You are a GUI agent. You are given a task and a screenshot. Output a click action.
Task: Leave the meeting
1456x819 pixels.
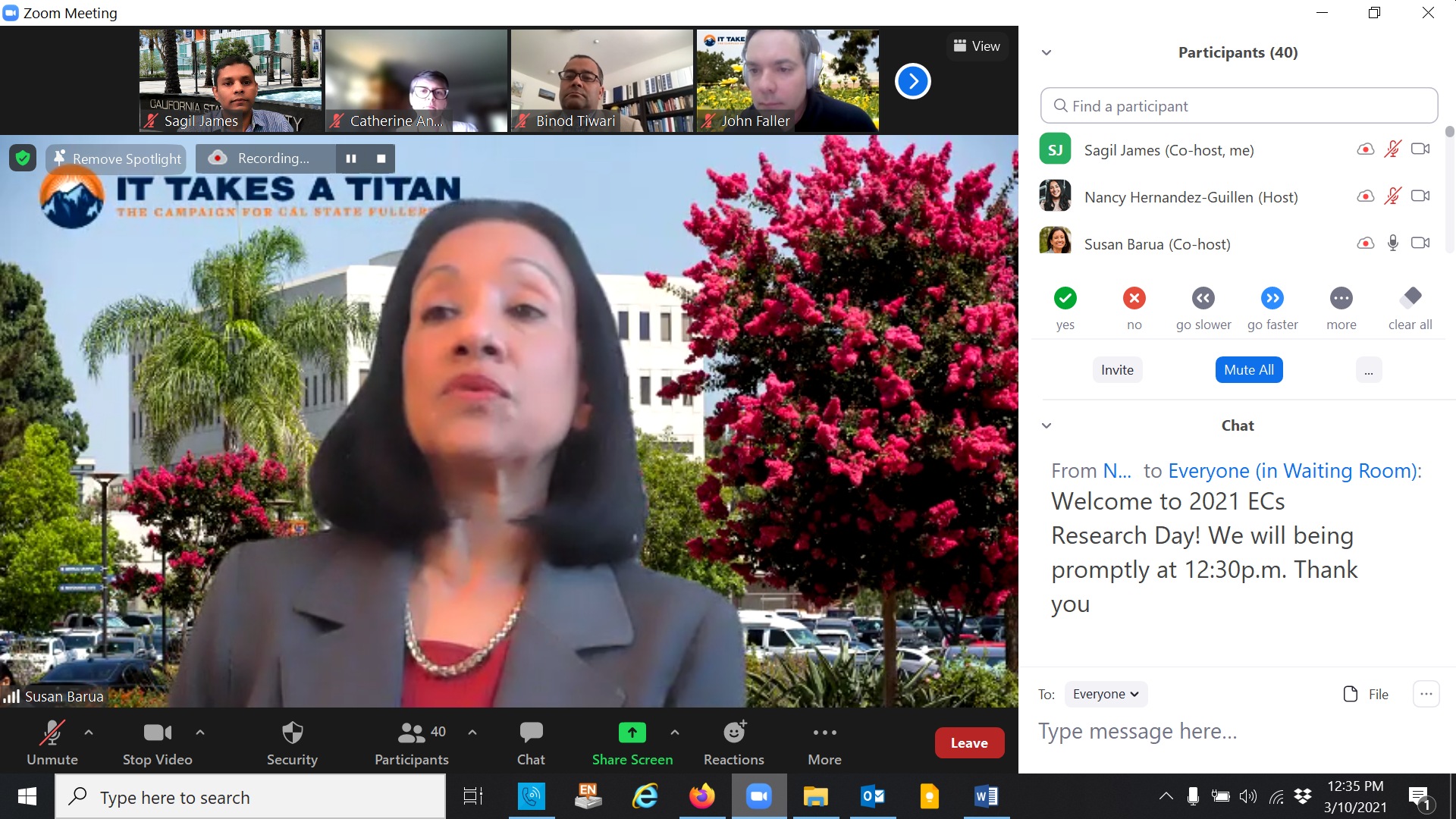pyautogui.click(x=969, y=743)
